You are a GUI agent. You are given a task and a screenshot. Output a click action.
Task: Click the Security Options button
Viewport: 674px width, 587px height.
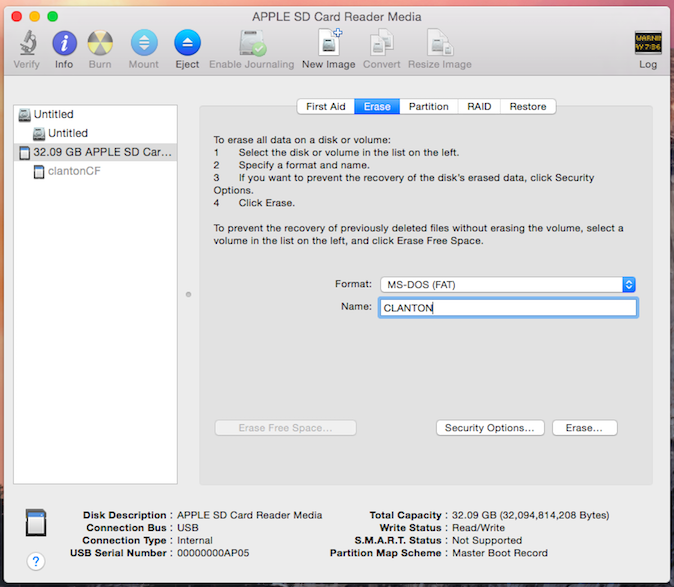(489, 428)
